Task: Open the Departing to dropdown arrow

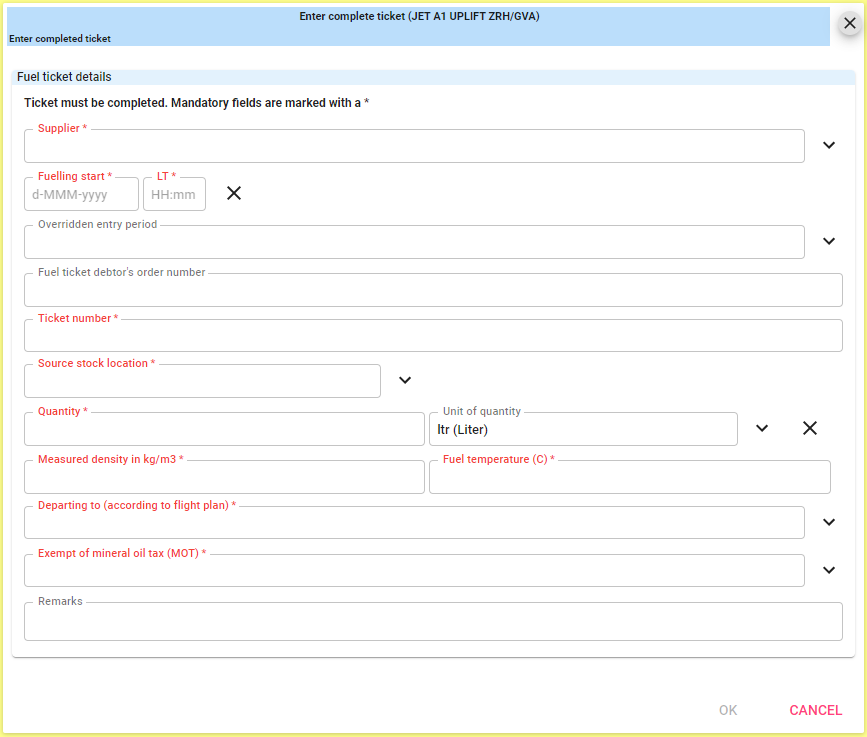Action: click(x=828, y=522)
